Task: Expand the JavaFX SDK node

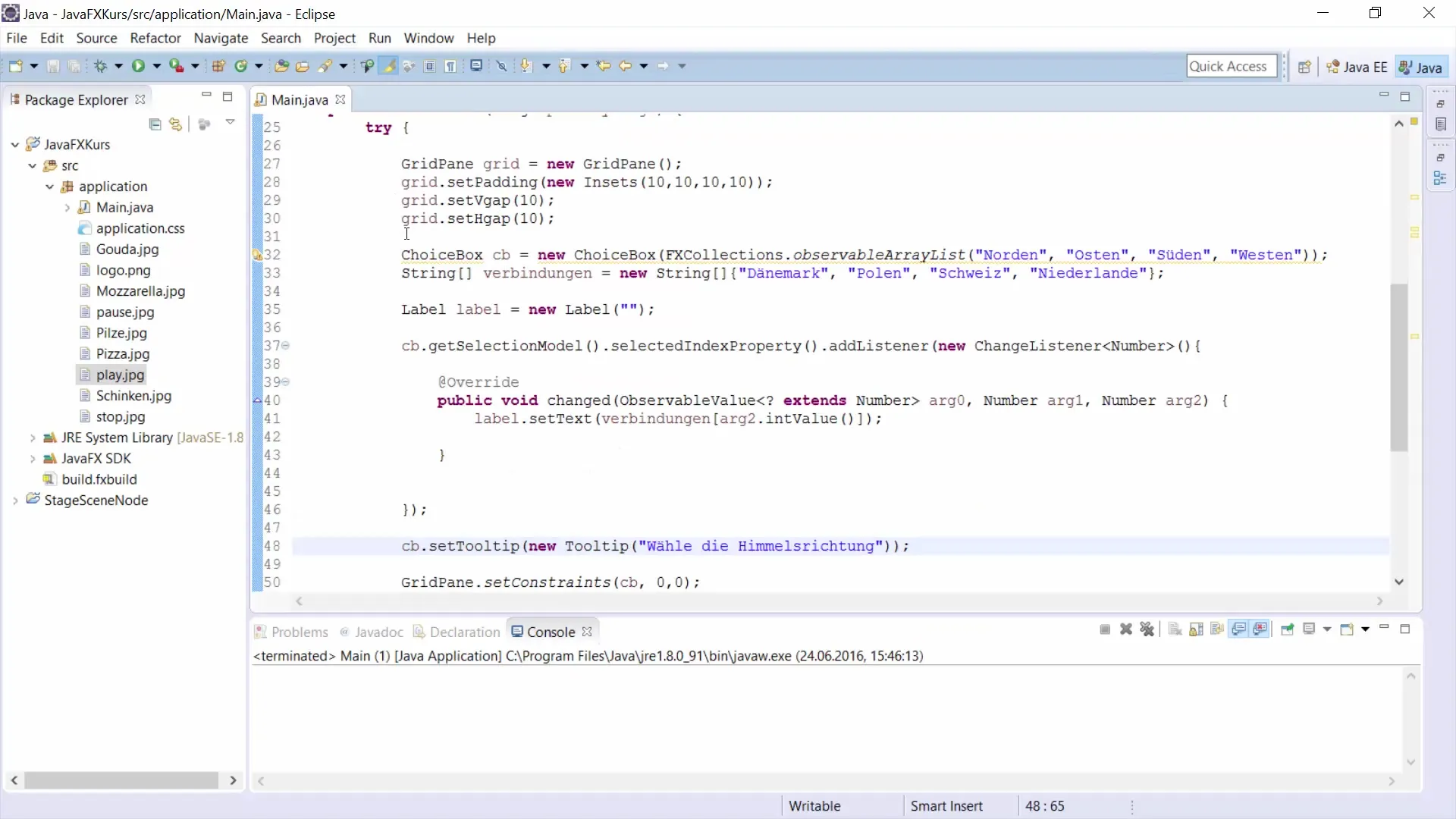Action: click(x=33, y=459)
